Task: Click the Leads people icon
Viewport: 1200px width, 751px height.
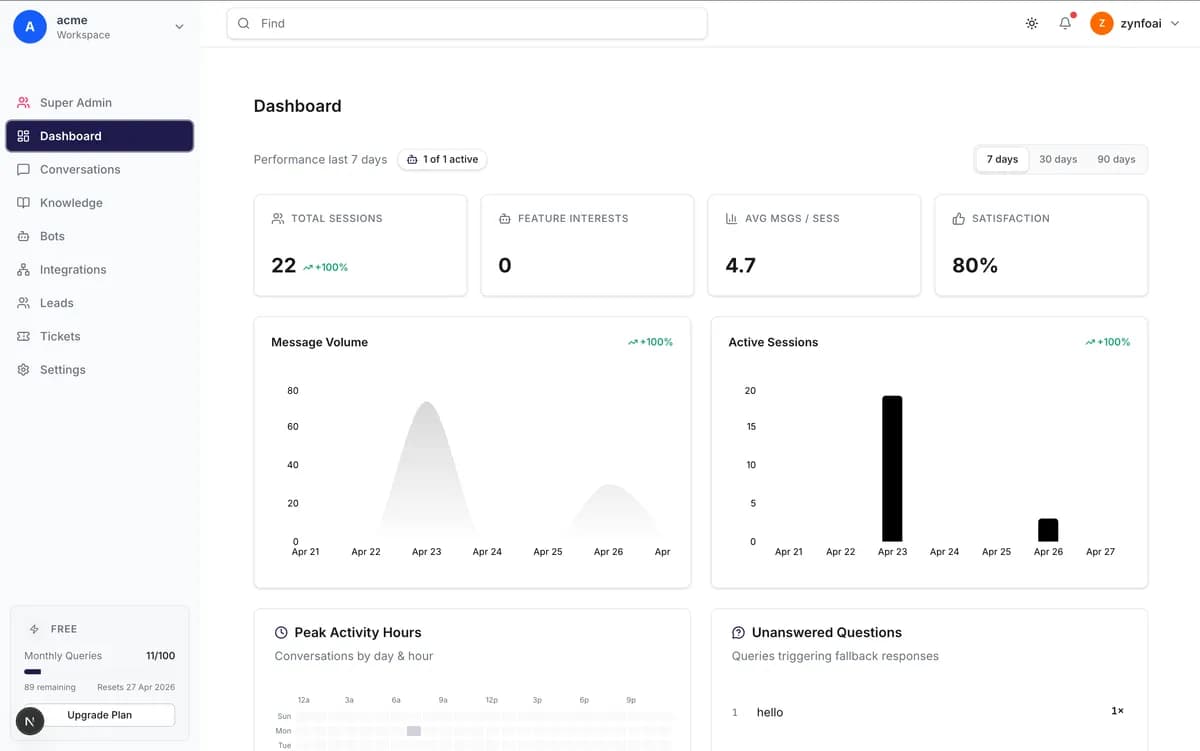Action: pos(24,303)
